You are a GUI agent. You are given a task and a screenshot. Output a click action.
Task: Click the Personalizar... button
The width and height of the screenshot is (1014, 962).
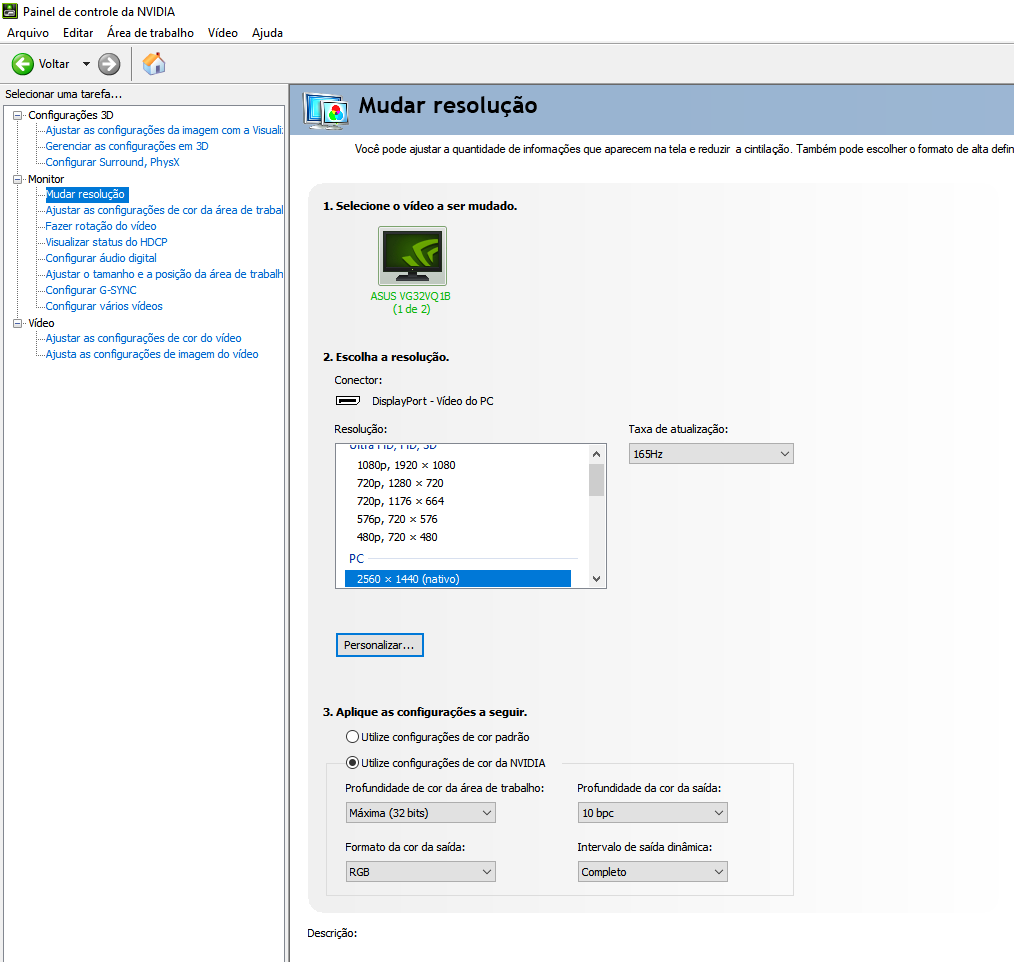pos(380,645)
